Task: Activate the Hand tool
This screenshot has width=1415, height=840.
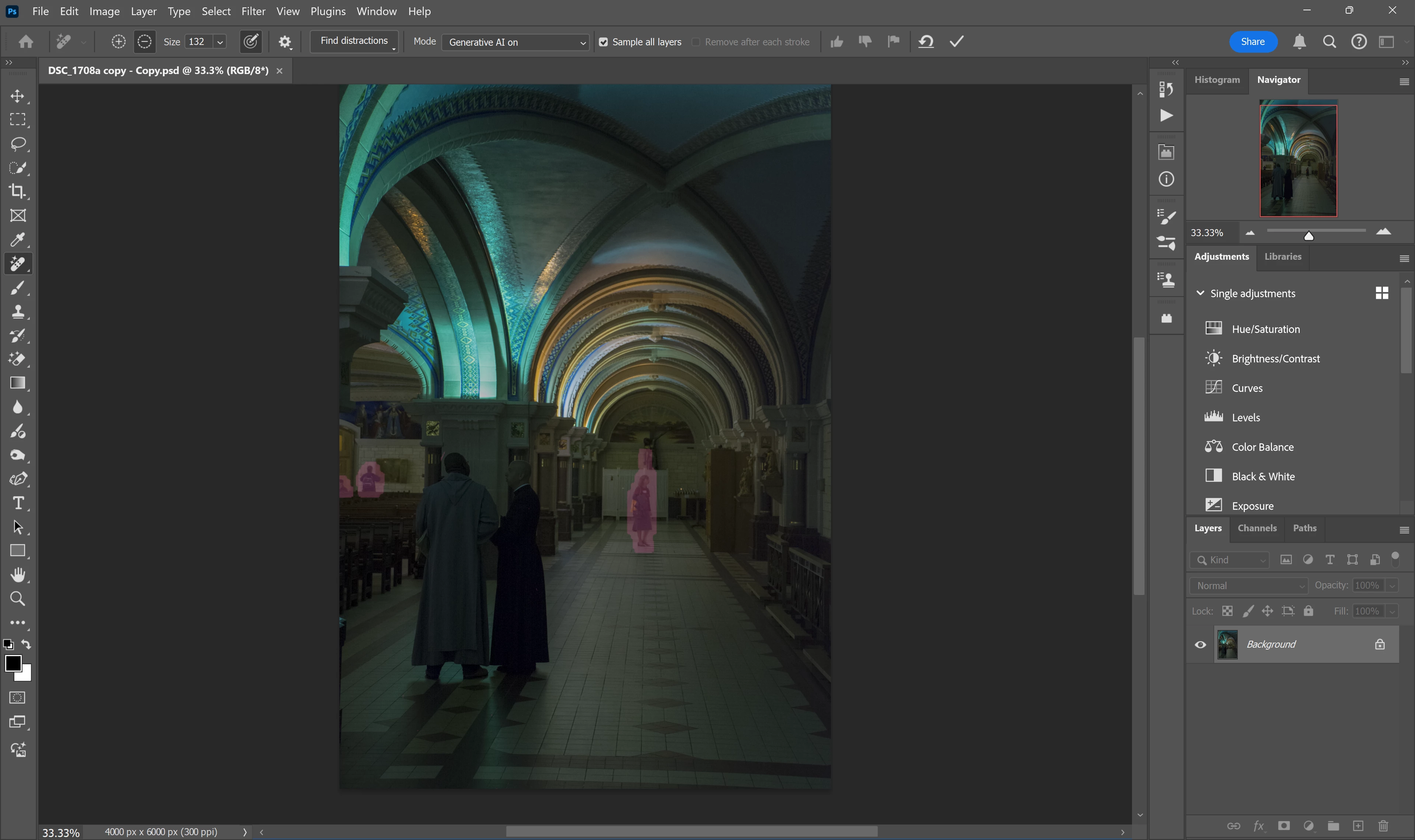Action: point(18,574)
